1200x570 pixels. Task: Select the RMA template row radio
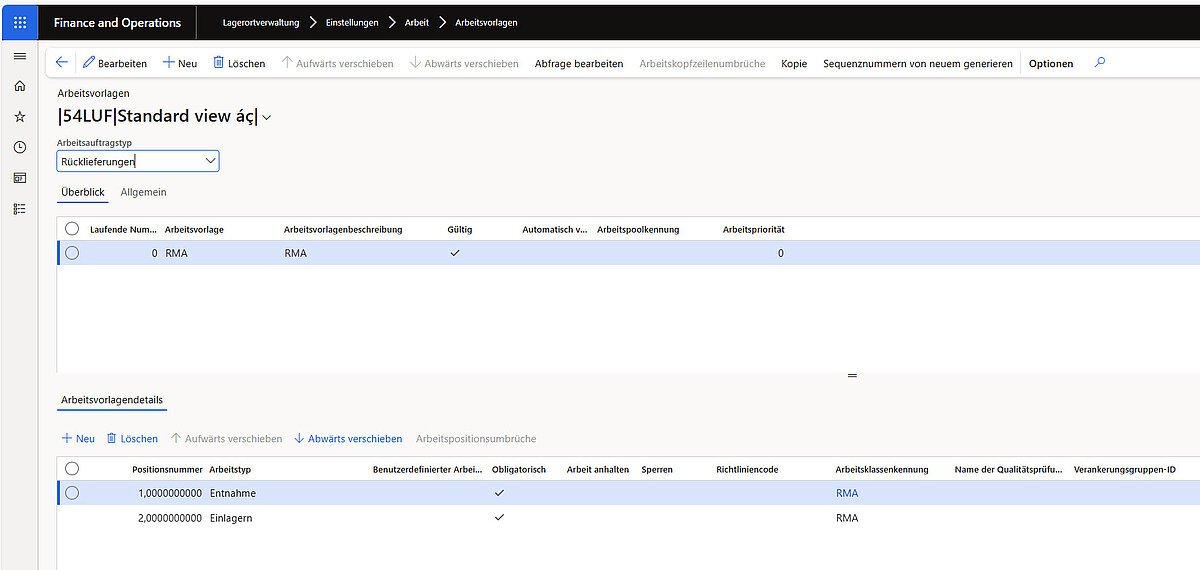(x=72, y=253)
